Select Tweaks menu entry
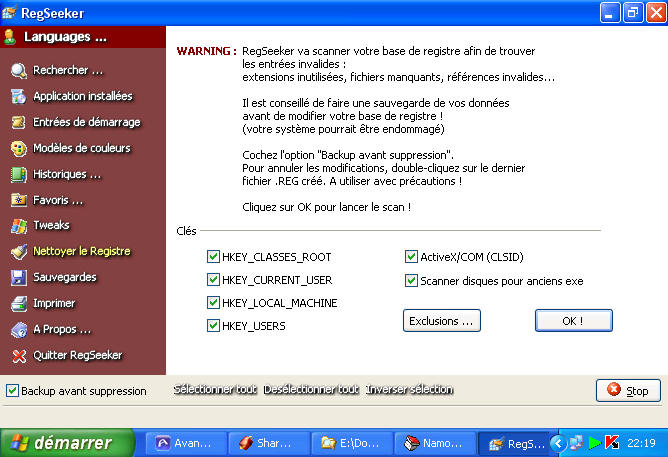The width and height of the screenshot is (668, 457). click(51, 225)
